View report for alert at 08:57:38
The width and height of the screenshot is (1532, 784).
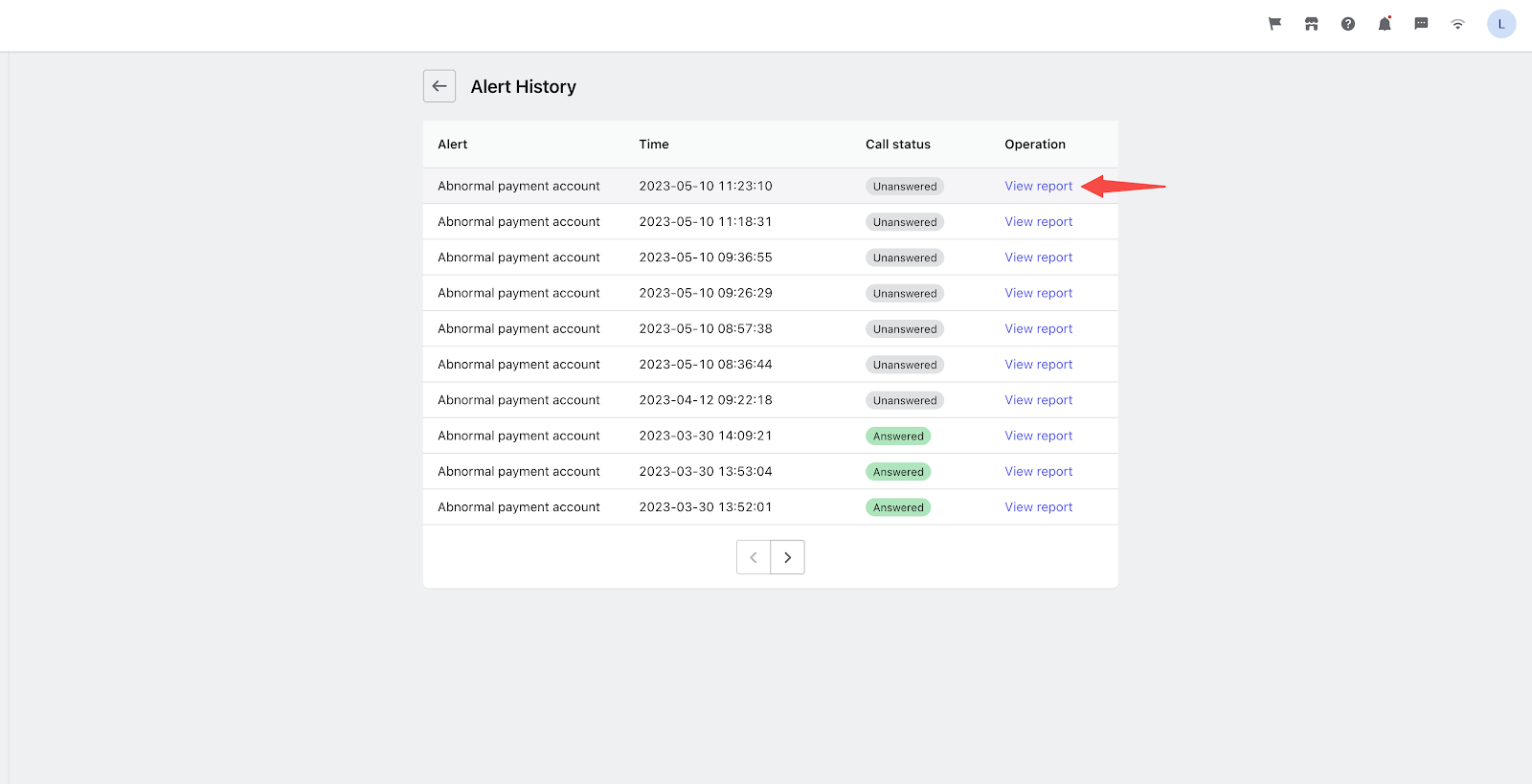[x=1039, y=328]
